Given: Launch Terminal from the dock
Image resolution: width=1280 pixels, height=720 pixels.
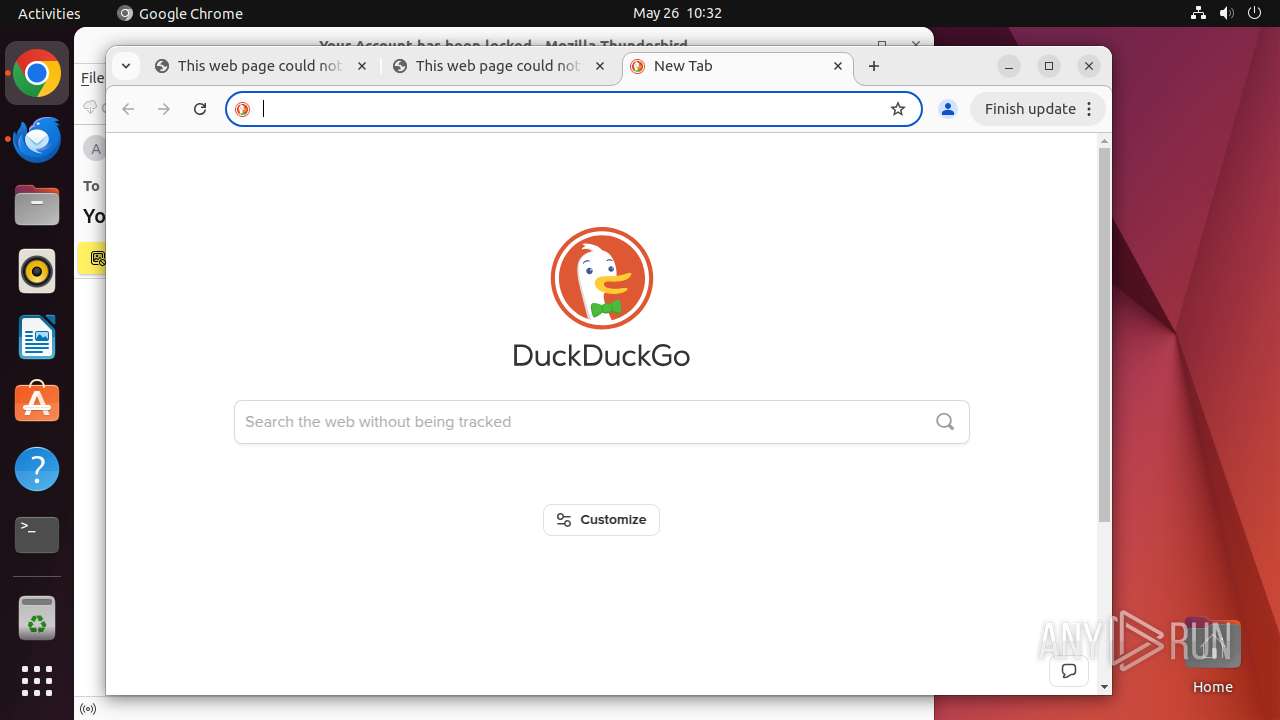Looking at the screenshot, I should [37, 535].
